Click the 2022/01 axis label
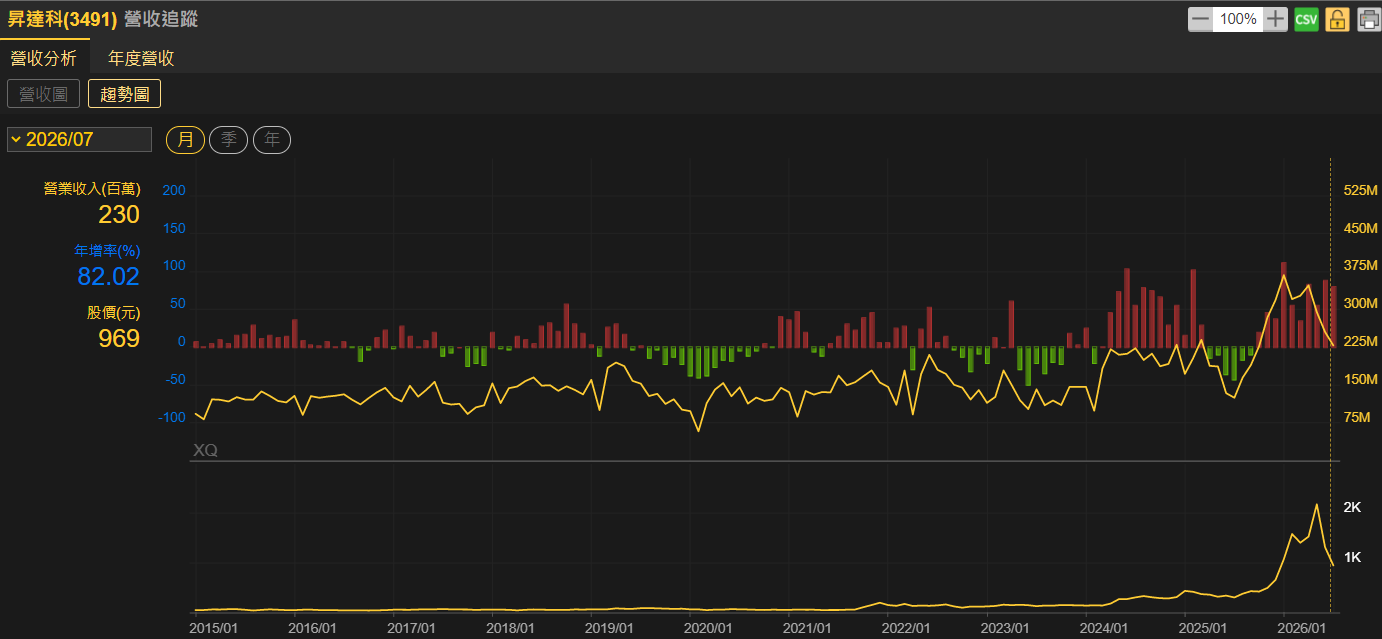 [x=906, y=627]
